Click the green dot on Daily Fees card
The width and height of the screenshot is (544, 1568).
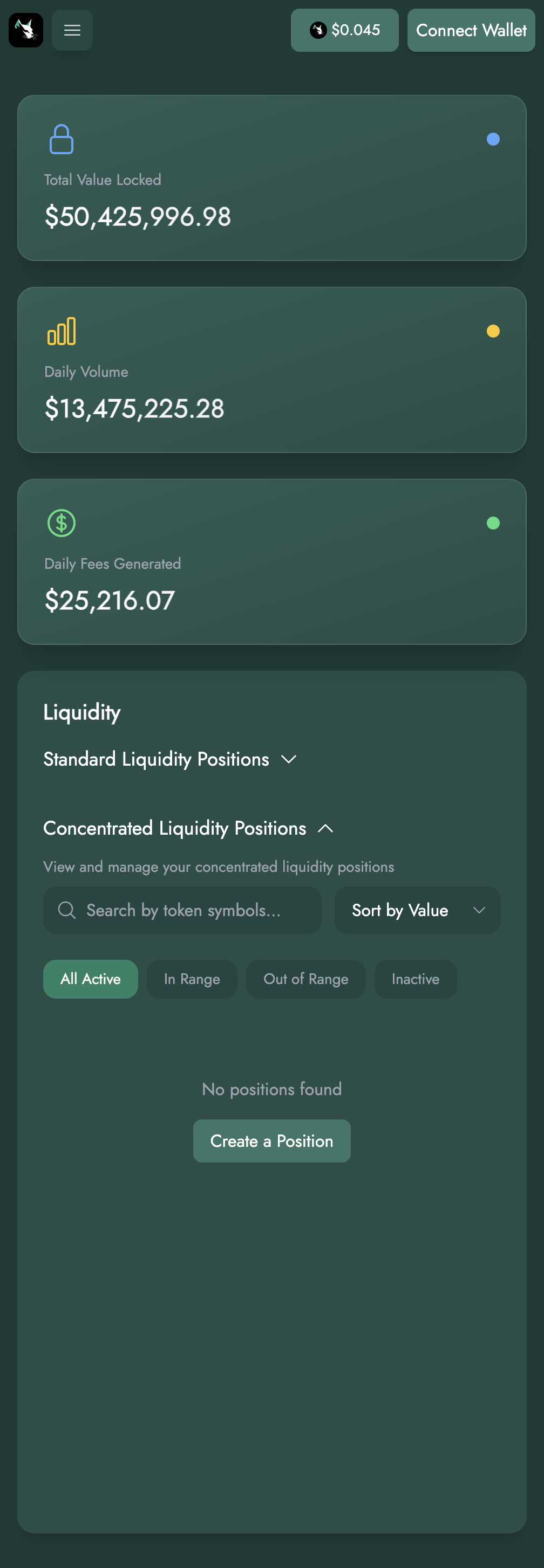click(x=493, y=523)
